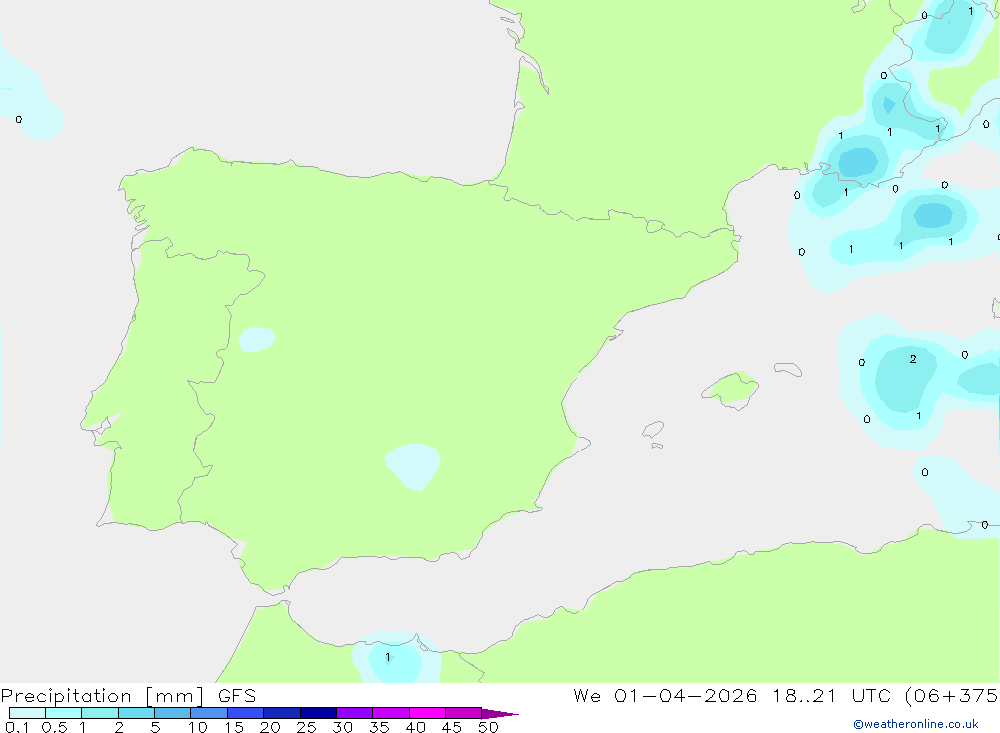Click the "0" value in the Atlantic Ocean
Screen dimensions: 1000x733
point(18,119)
